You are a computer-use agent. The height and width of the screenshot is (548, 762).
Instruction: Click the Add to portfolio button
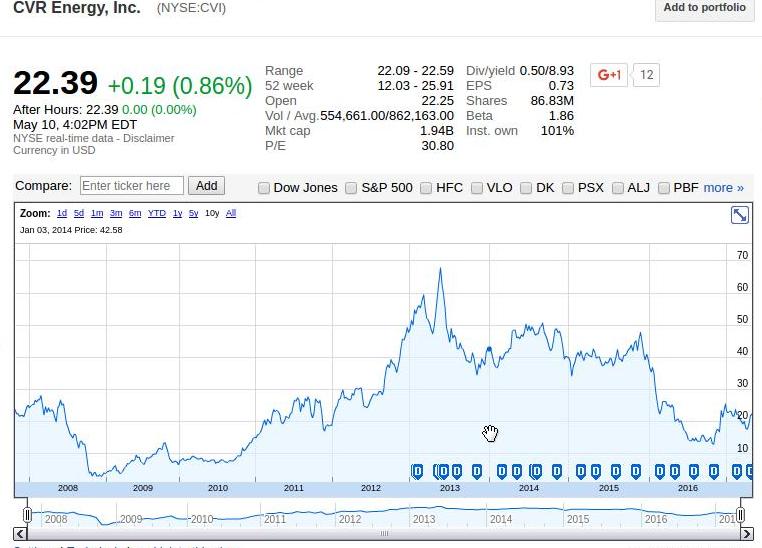pyautogui.click(x=704, y=8)
